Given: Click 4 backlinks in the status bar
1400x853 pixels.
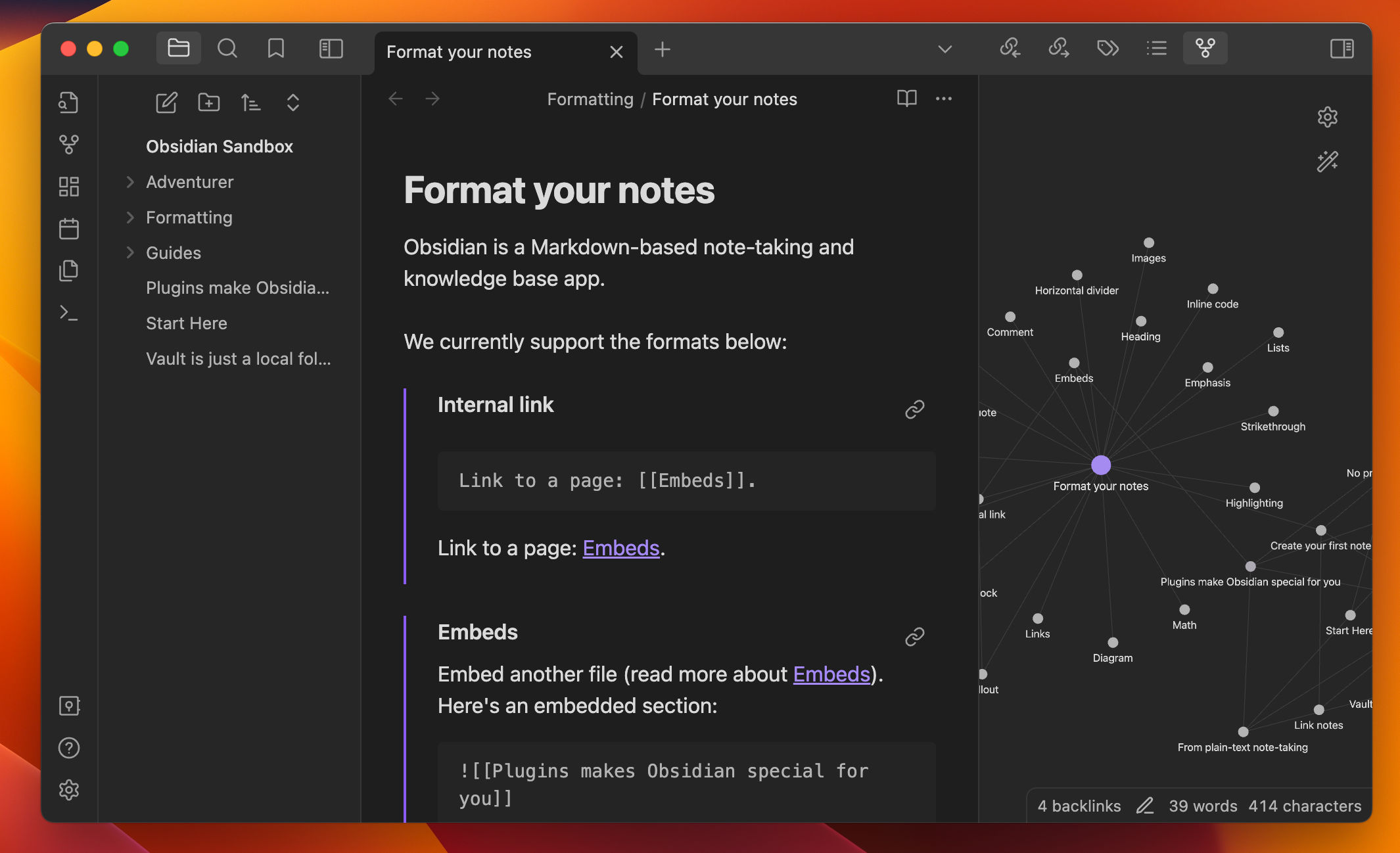Looking at the screenshot, I should 1079,806.
